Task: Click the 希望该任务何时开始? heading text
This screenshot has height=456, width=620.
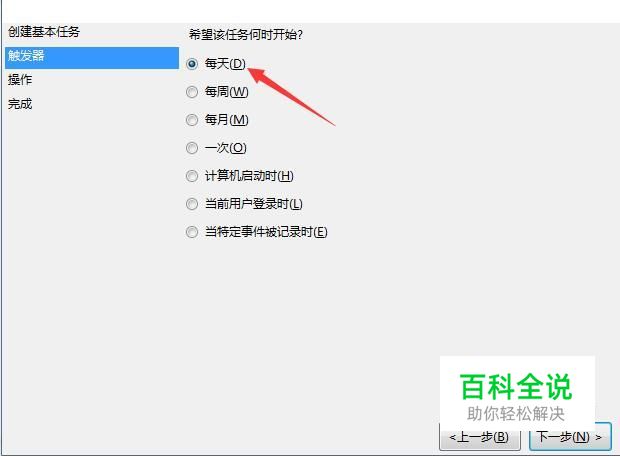Action: 246,34
